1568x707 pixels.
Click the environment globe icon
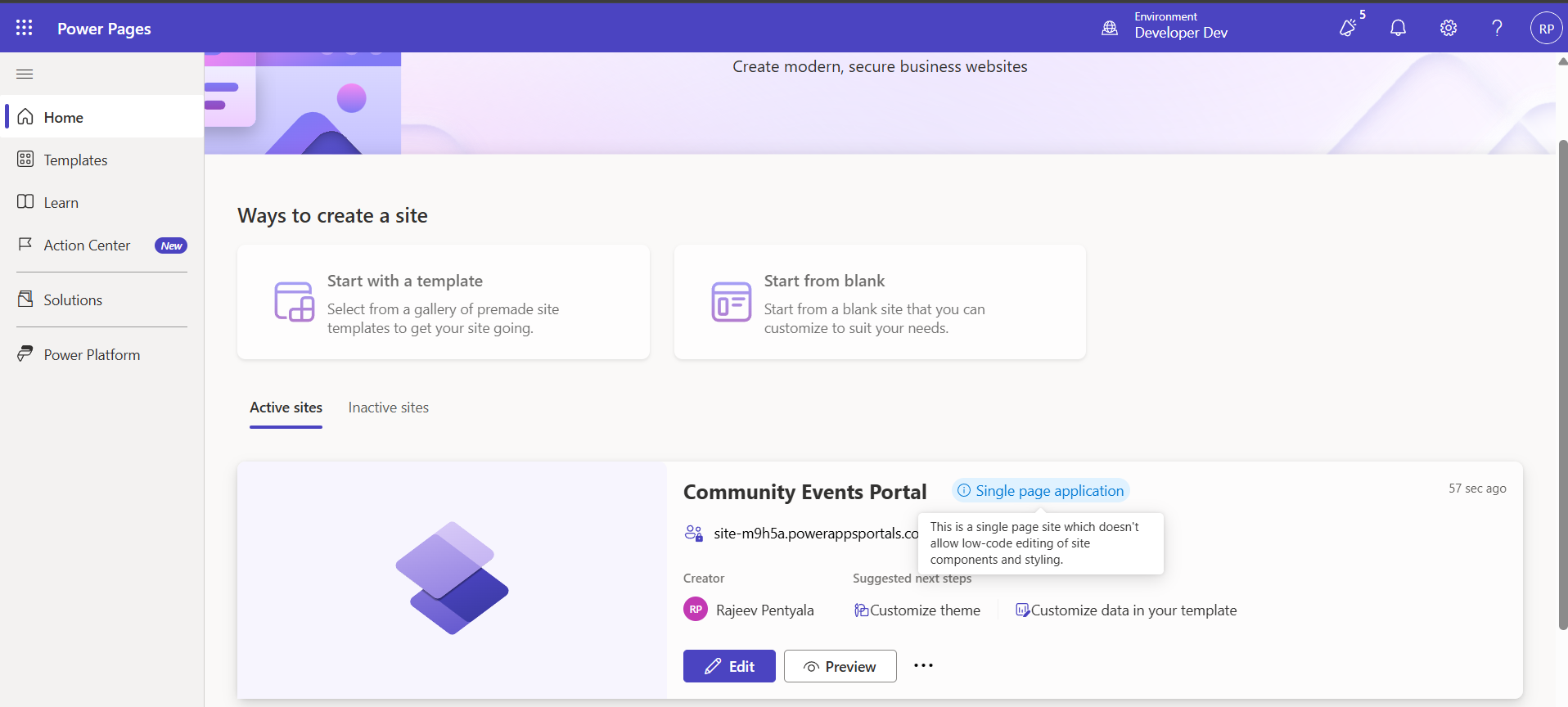(1109, 28)
